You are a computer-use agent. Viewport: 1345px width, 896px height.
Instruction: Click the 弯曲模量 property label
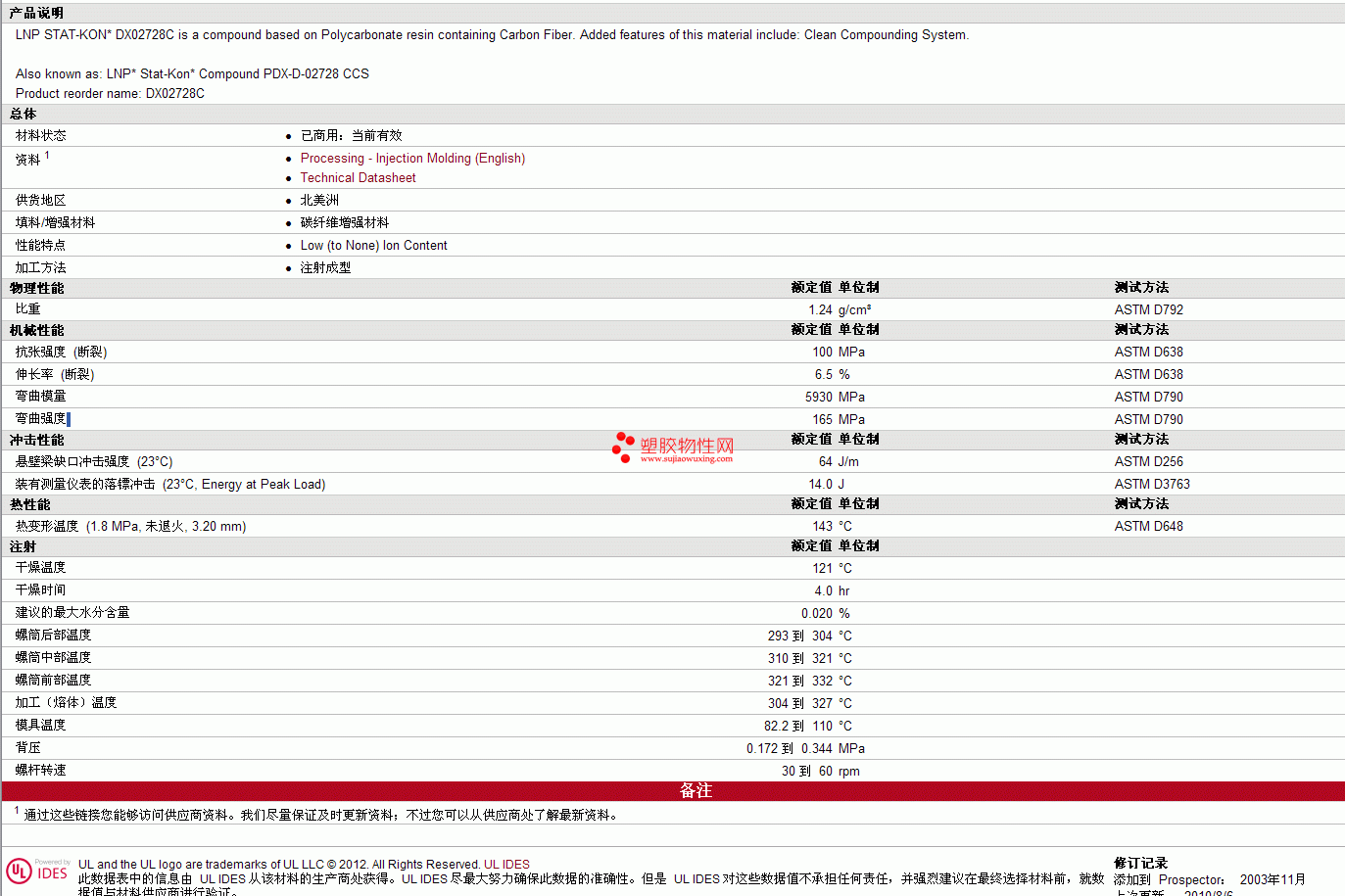pyautogui.click(x=41, y=397)
